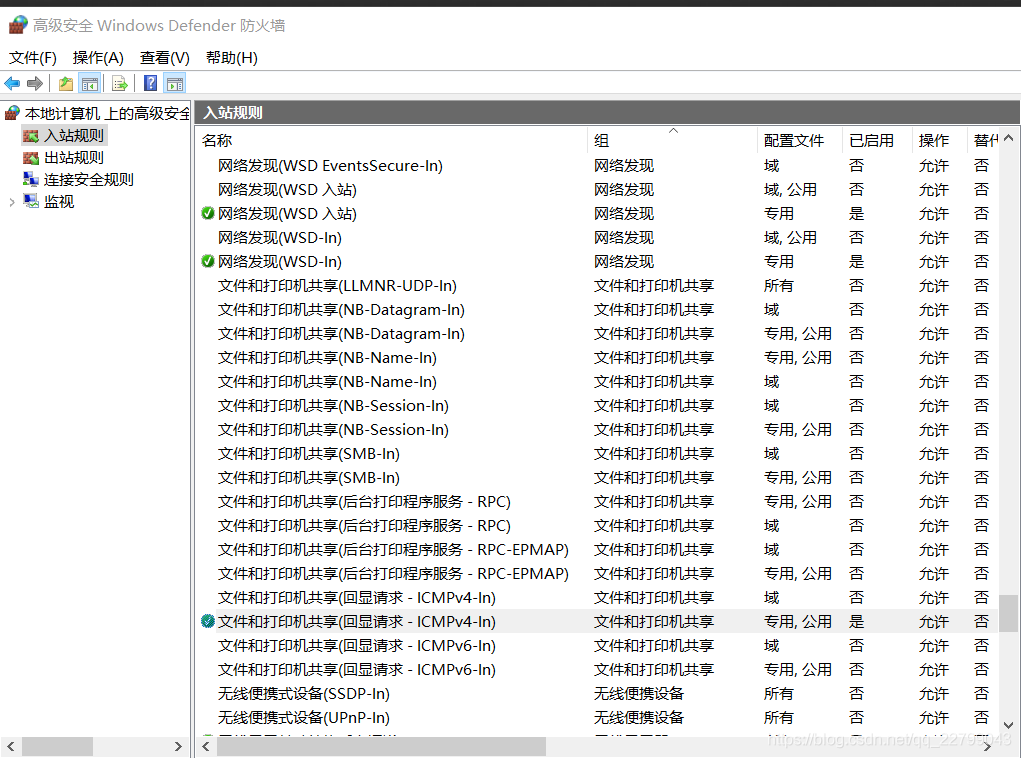1021x758 pixels.
Task: Select 后台打印程序服务 - RPC-EPMAP rule, 专用, 公用 profile
Action: 393,574
